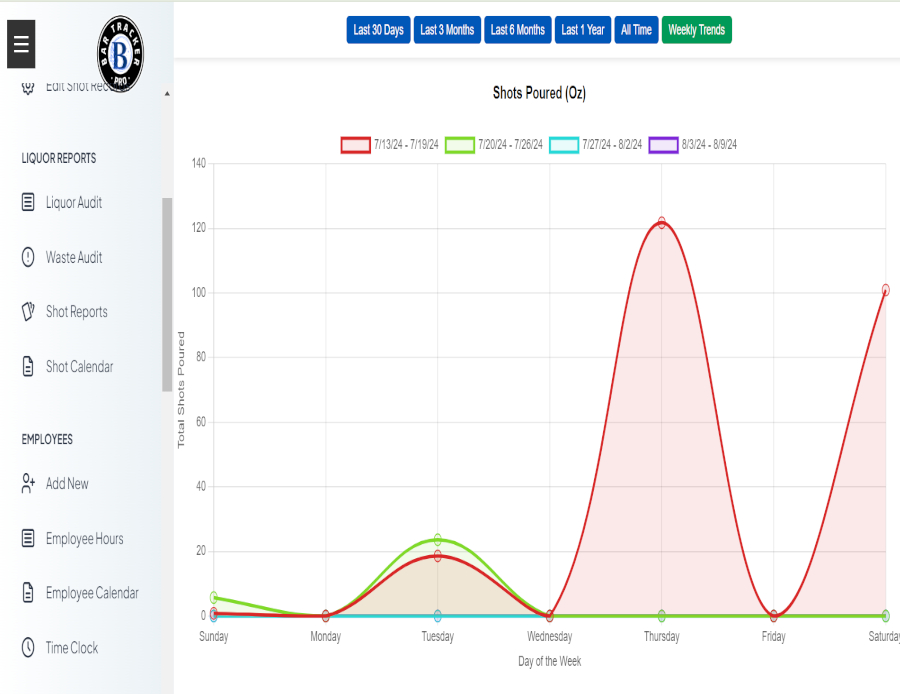Click the Thursday peak data point
Screen dimensions: 900x694
coord(661,223)
